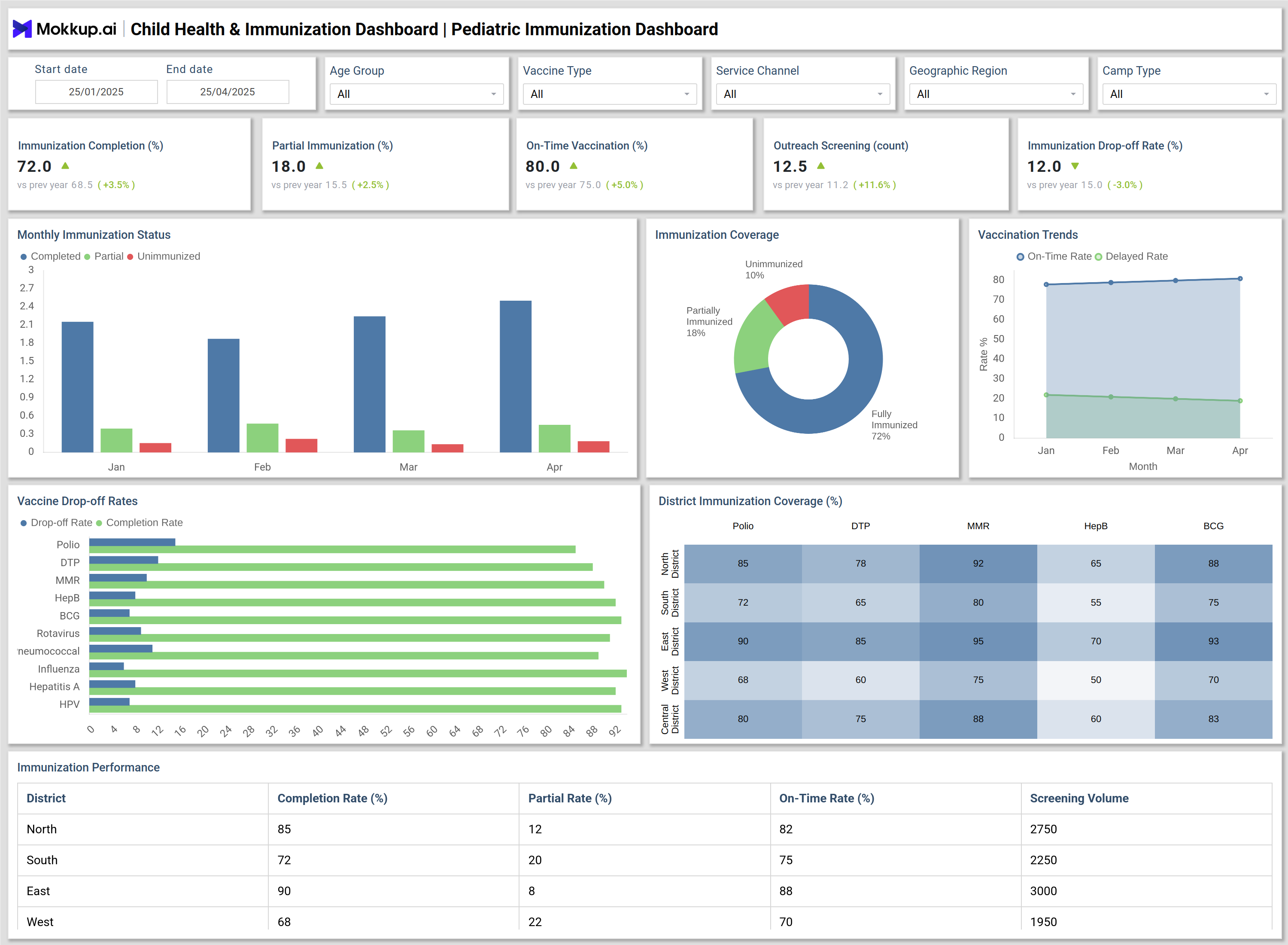The width and height of the screenshot is (1288, 945).
Task: Click the Hepatitis A label in drop-off chart
Action: pyautogui.click(x=54, y=687)
